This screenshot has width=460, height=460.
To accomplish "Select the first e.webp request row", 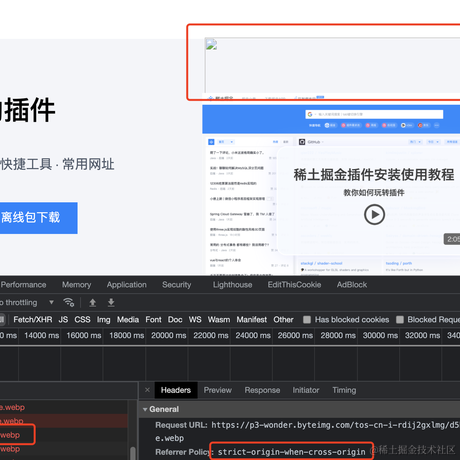I will pos(63,407).
